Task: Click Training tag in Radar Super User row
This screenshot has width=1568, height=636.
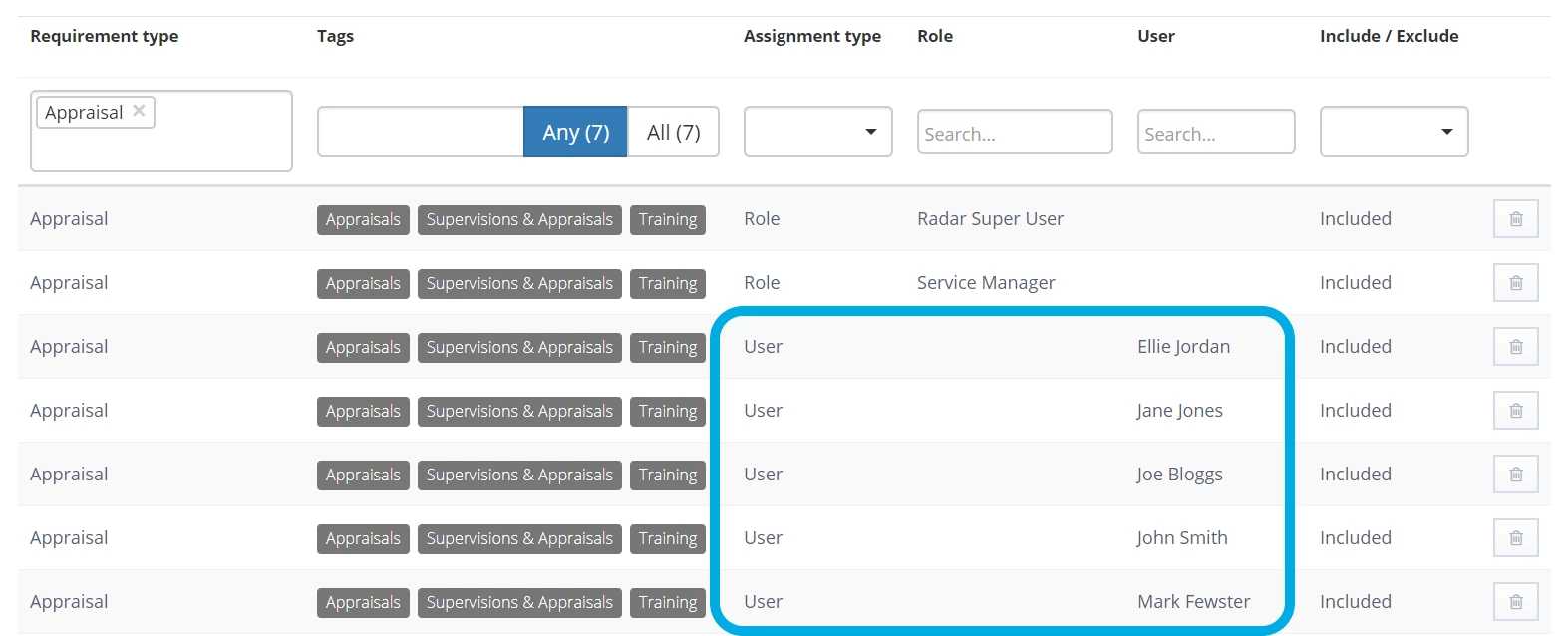Action: (x=668, y=220)
